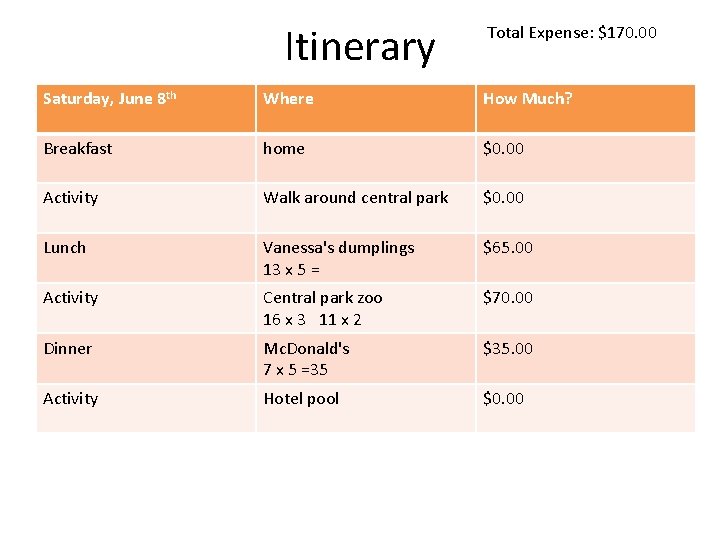The height and width of the screenshot is (540, 720).
Task: Select the $70.00 zoo cost cell
Action: tap(508, 298)
